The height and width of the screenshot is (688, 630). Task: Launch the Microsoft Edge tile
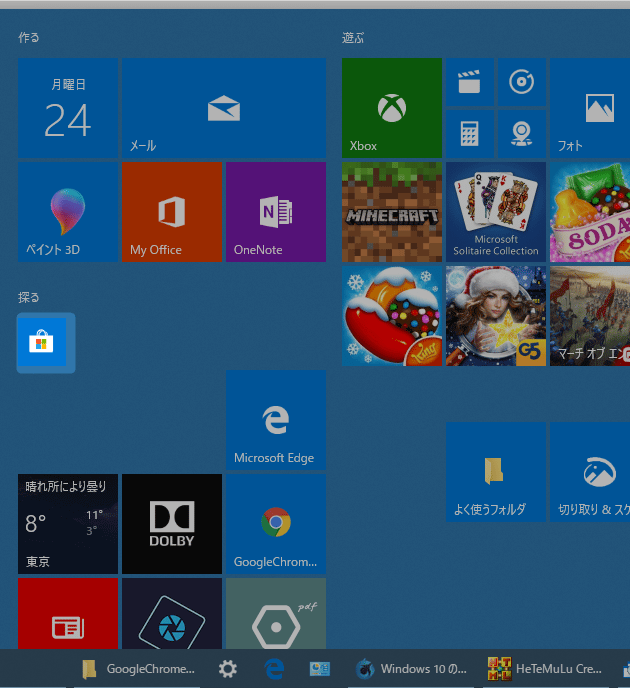[x=276, y=420]
